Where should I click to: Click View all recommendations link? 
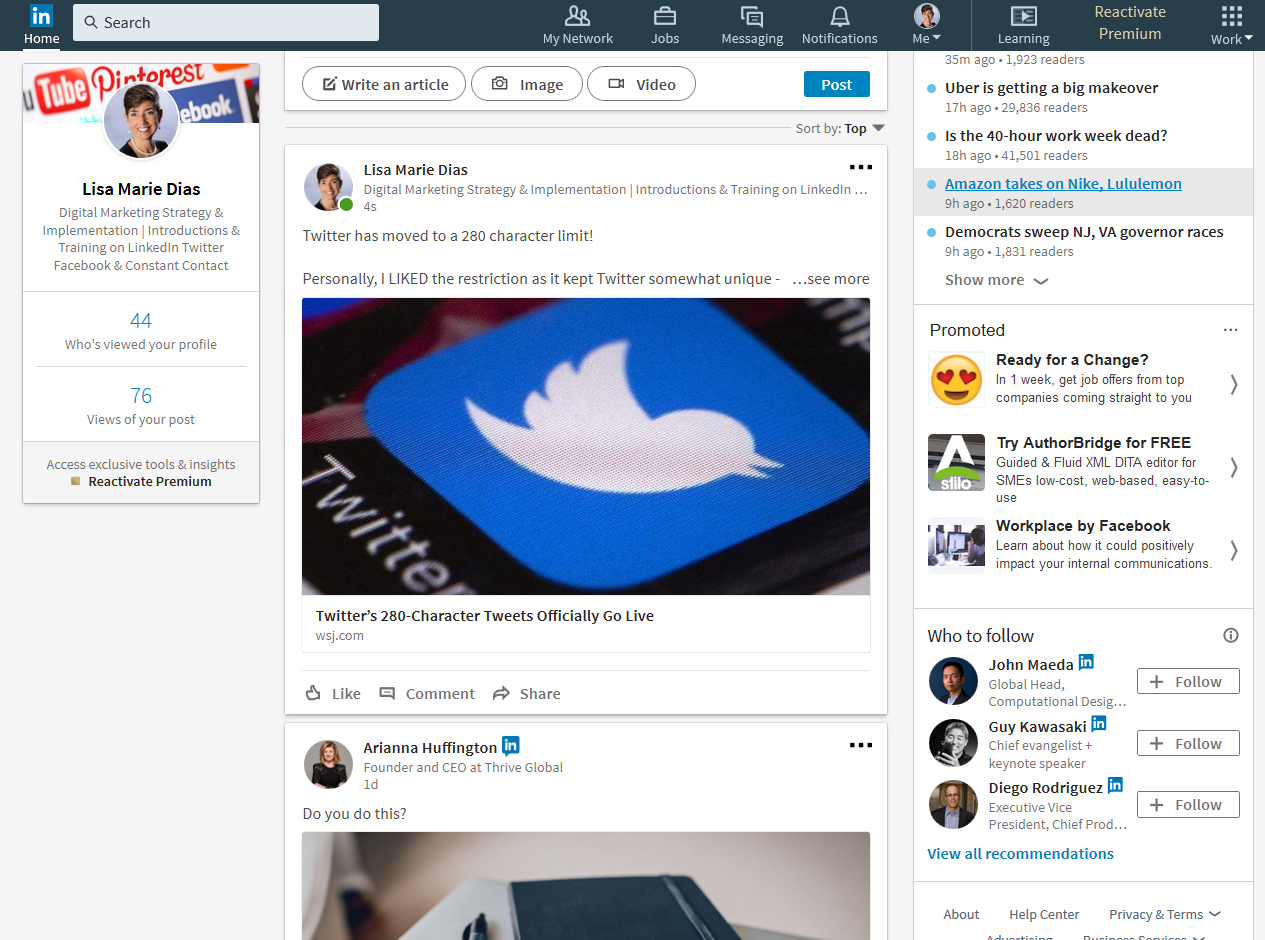click(1020, 854)
